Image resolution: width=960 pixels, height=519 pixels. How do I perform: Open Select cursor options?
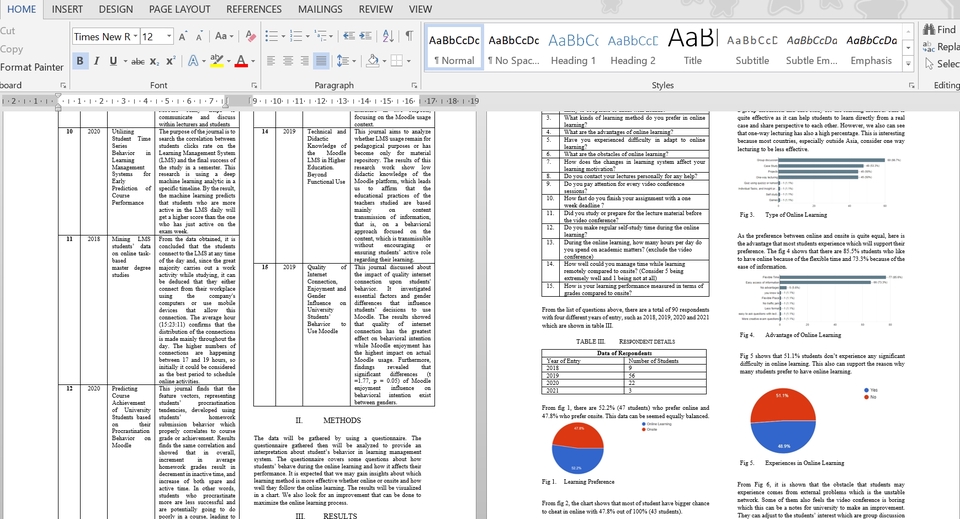tap(942, 64)
